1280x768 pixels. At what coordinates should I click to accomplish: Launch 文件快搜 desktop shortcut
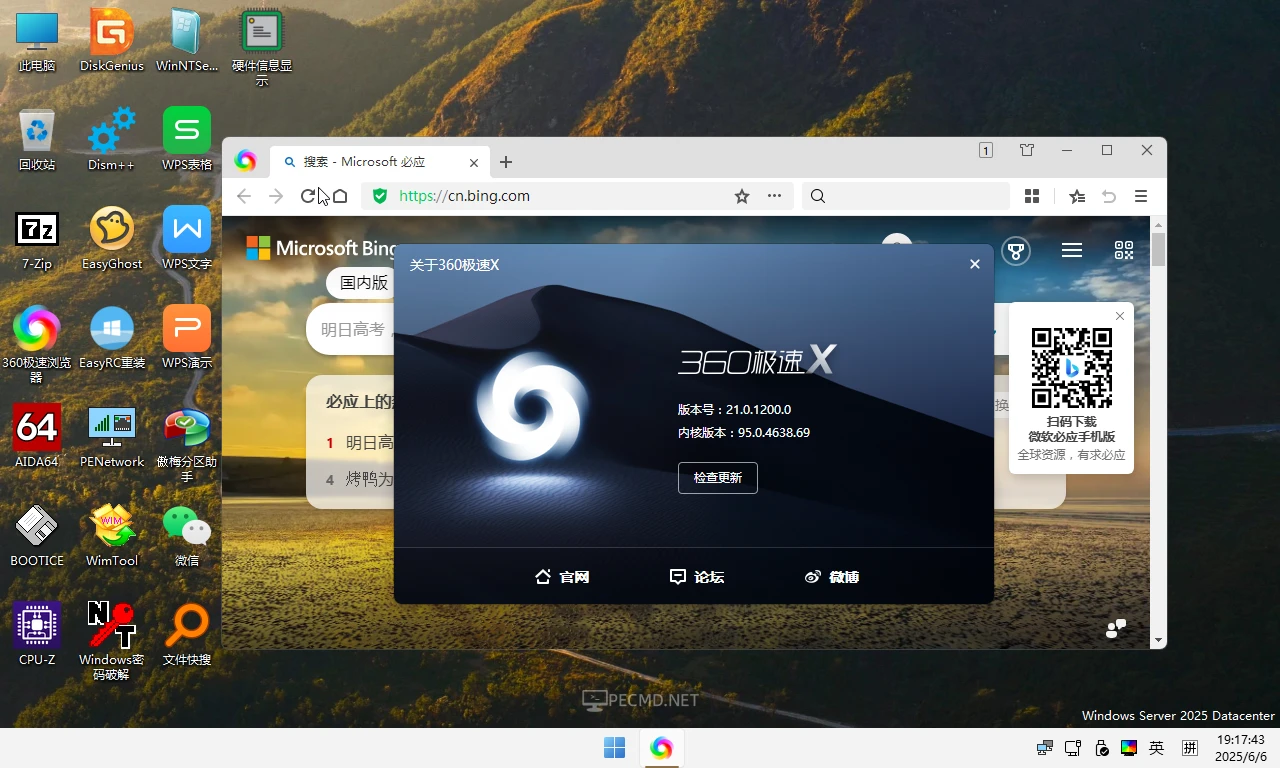point(187,634)
